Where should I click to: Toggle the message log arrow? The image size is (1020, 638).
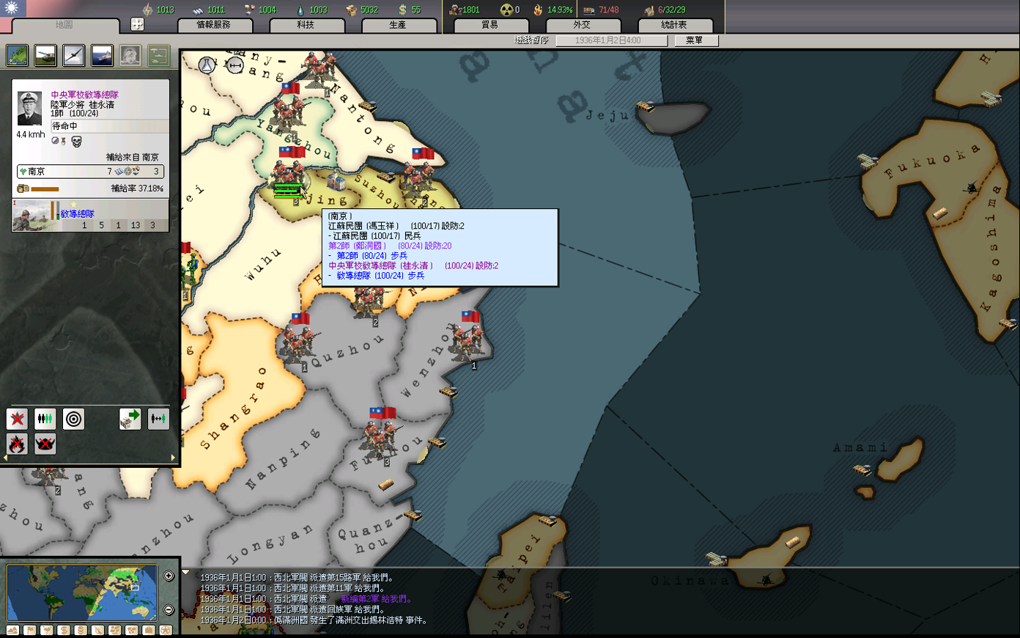pyautogui.click(x=186, y=573)
